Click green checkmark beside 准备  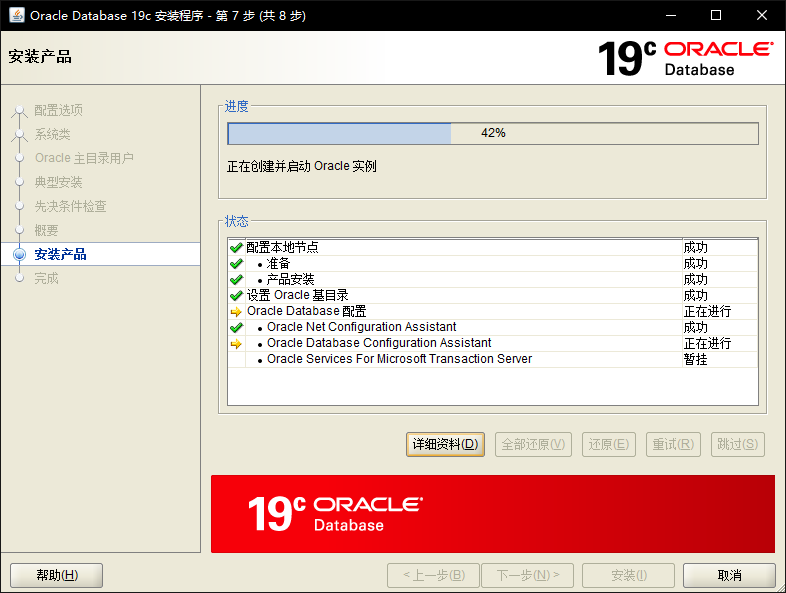[236, 264]
